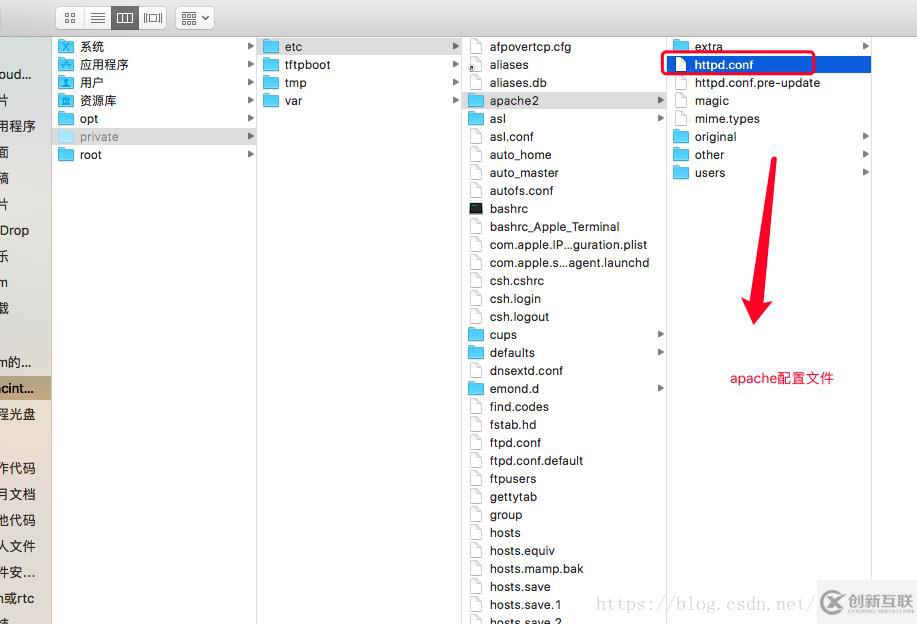Click the etc folder icon
The image size is (917, 624).
point(271,46)
